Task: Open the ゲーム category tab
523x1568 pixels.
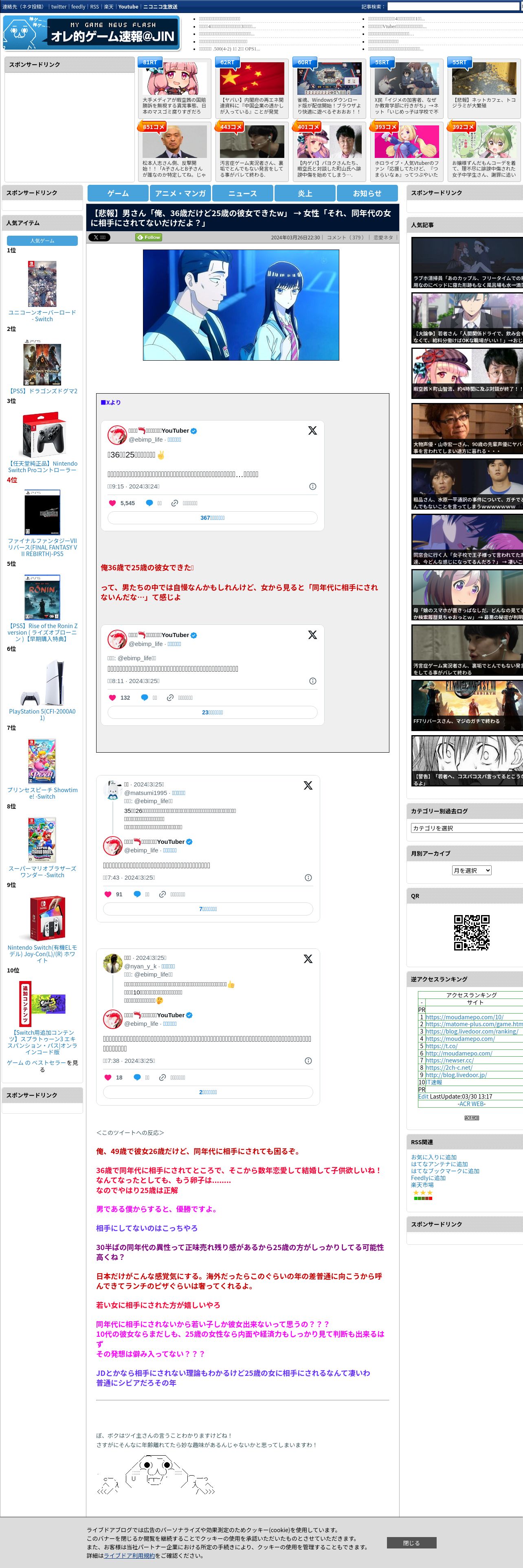Action: click(118, 193)
